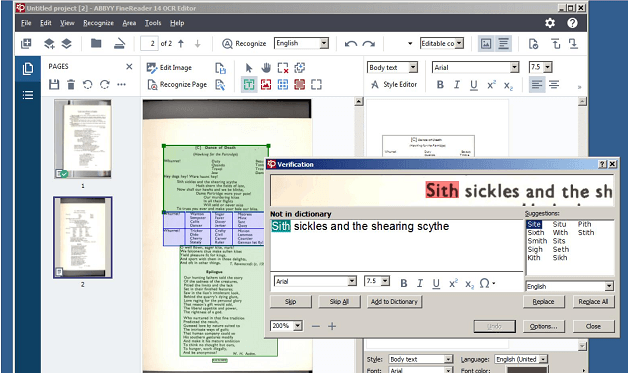The width and height of the screenshot is (628, 373).
Task: Open the Recognize menu
Action: click(99, 23)
